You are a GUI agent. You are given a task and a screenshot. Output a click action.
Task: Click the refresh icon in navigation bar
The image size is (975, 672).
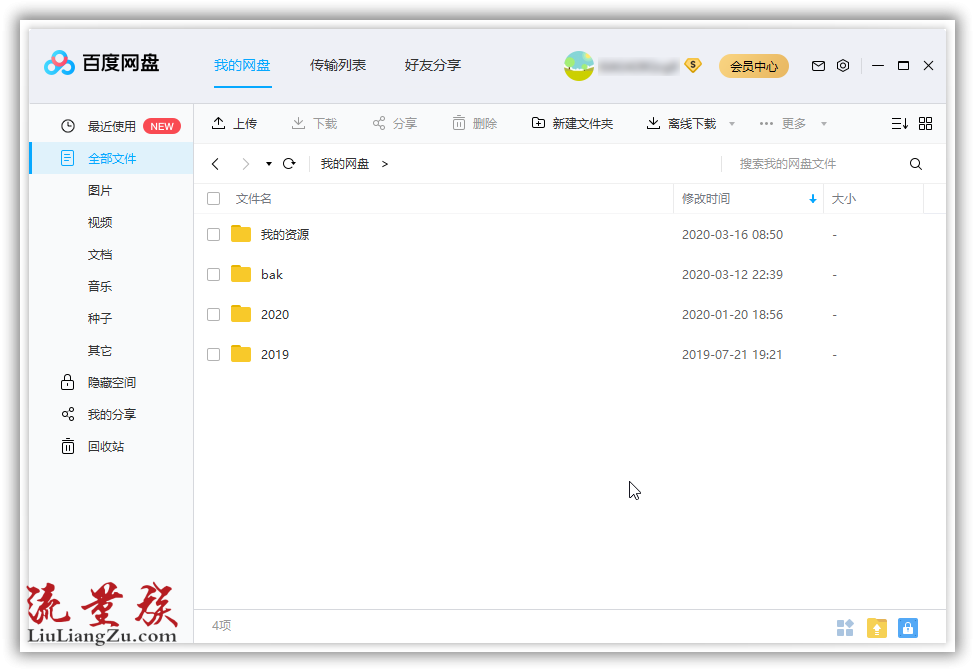click(x=289, y=163)
